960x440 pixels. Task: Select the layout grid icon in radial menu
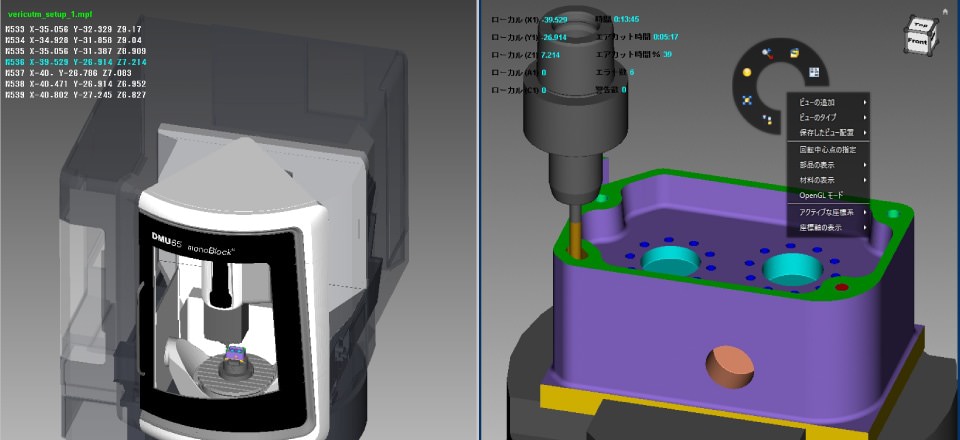click(x=813, y=72)
